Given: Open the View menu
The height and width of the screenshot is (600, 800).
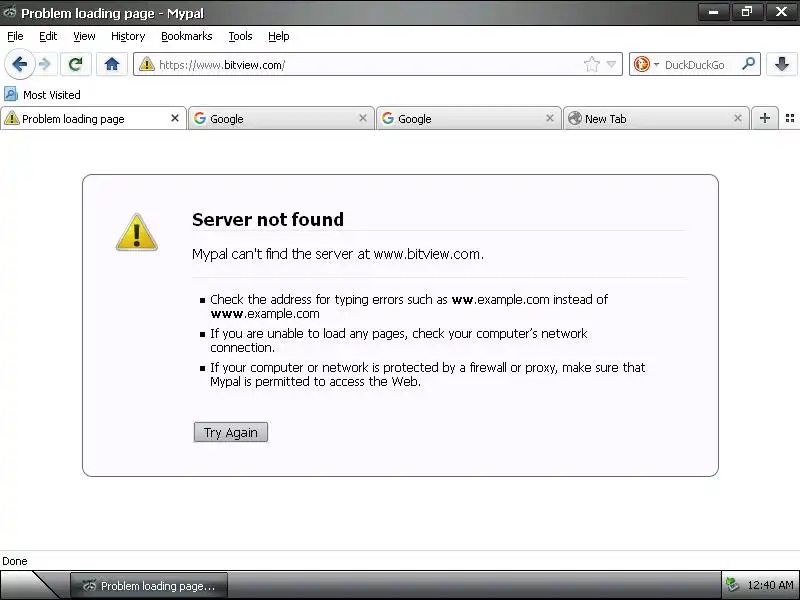Looking at the screenshot, I should coord(84,36).
